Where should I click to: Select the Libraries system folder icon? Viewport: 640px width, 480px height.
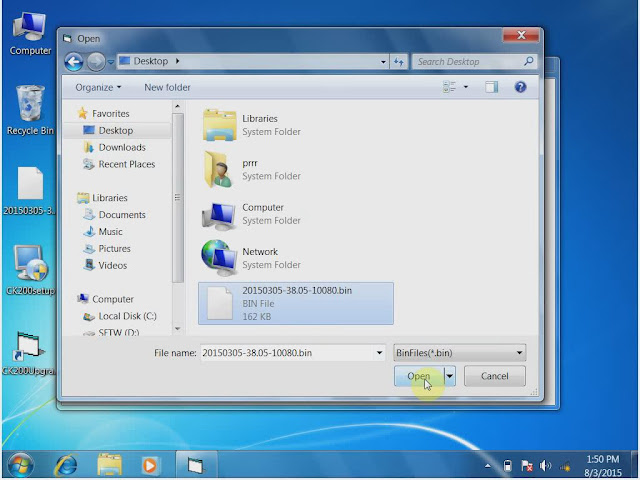(220, 125)
